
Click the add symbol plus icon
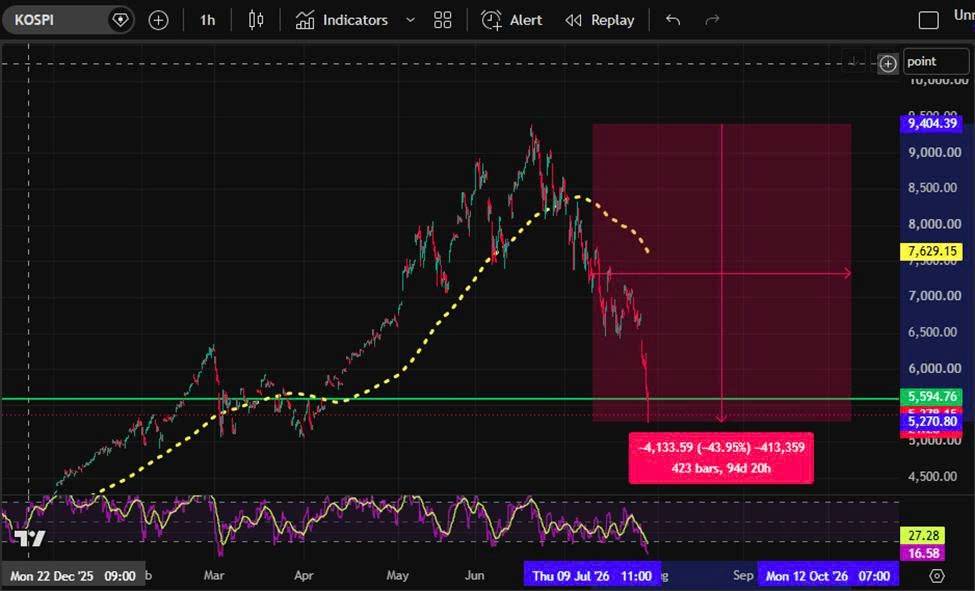click(159, 21)
